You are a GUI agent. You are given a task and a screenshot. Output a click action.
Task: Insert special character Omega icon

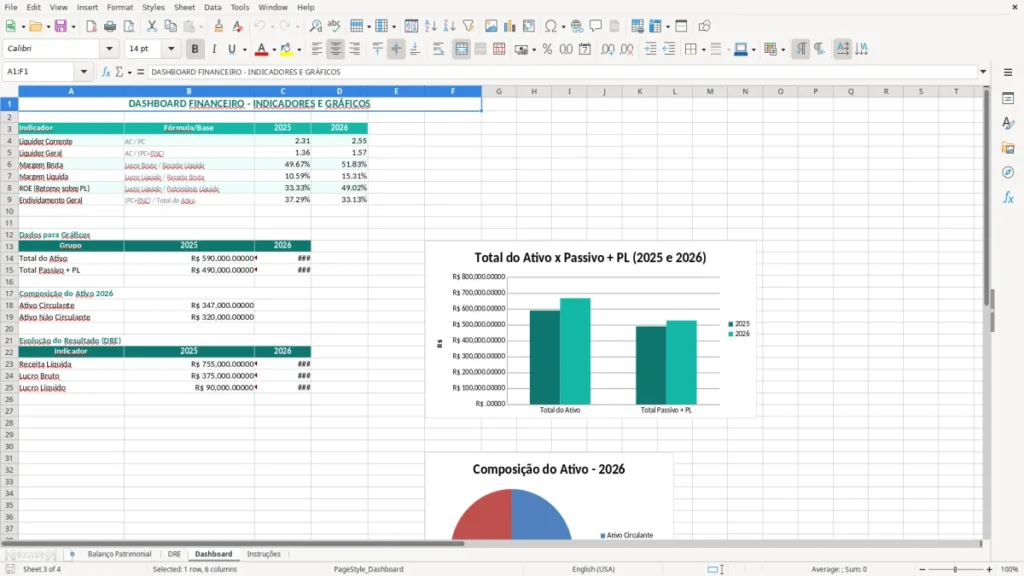coord(551,26)
